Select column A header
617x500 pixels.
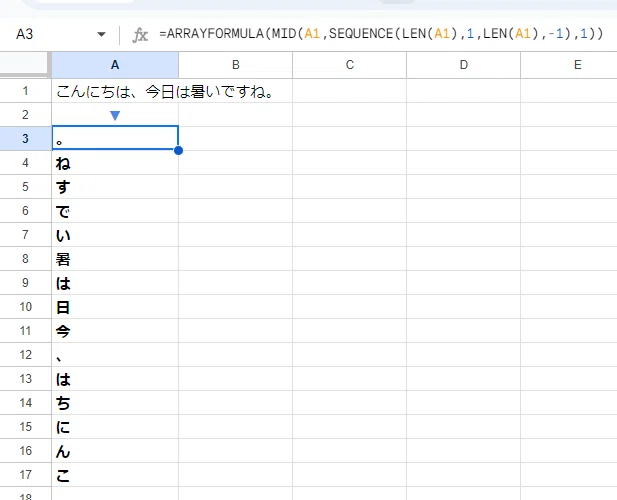coord(115,65)
